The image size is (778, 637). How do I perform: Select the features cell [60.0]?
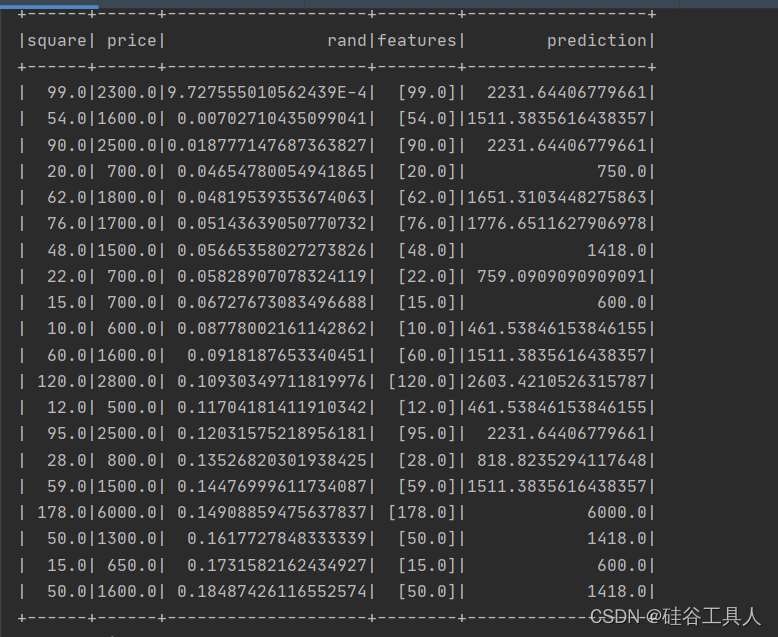pyautogui.click(x=427, y=355)
